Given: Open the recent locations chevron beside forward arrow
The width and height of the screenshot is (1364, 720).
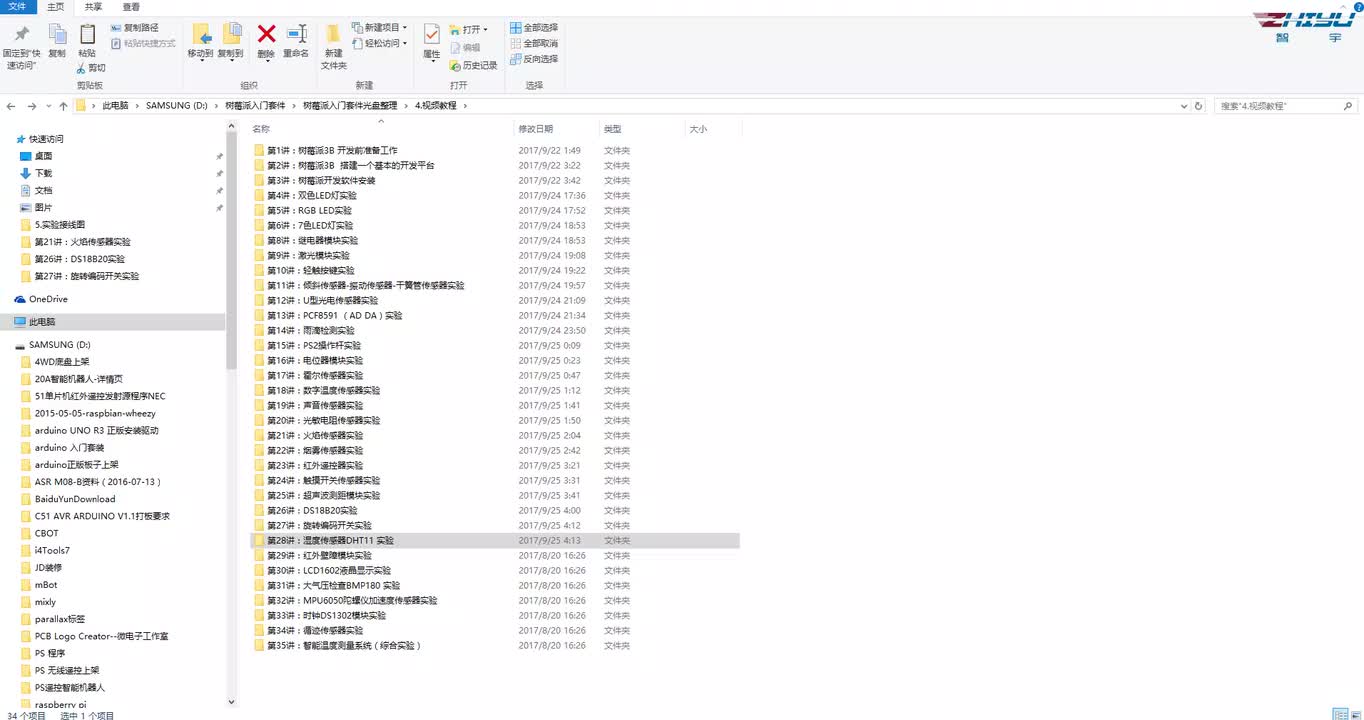Looking at the screenshot, I should [x=49, y=106].
